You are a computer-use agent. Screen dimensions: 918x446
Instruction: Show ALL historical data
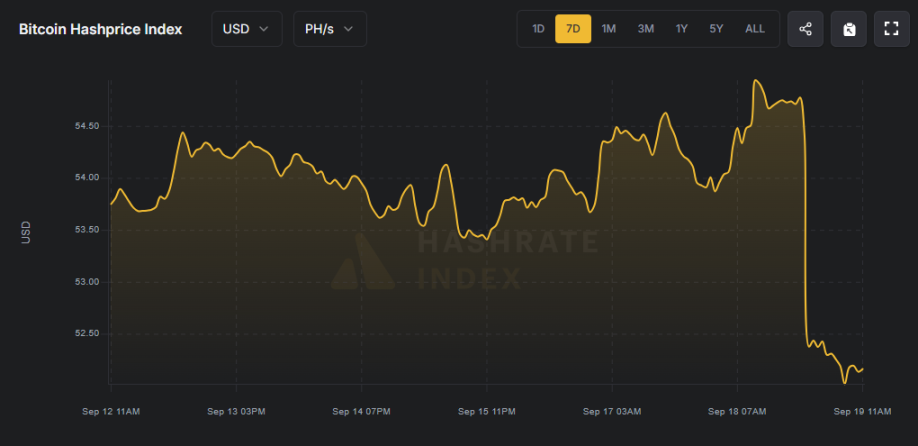pos(754,29)
